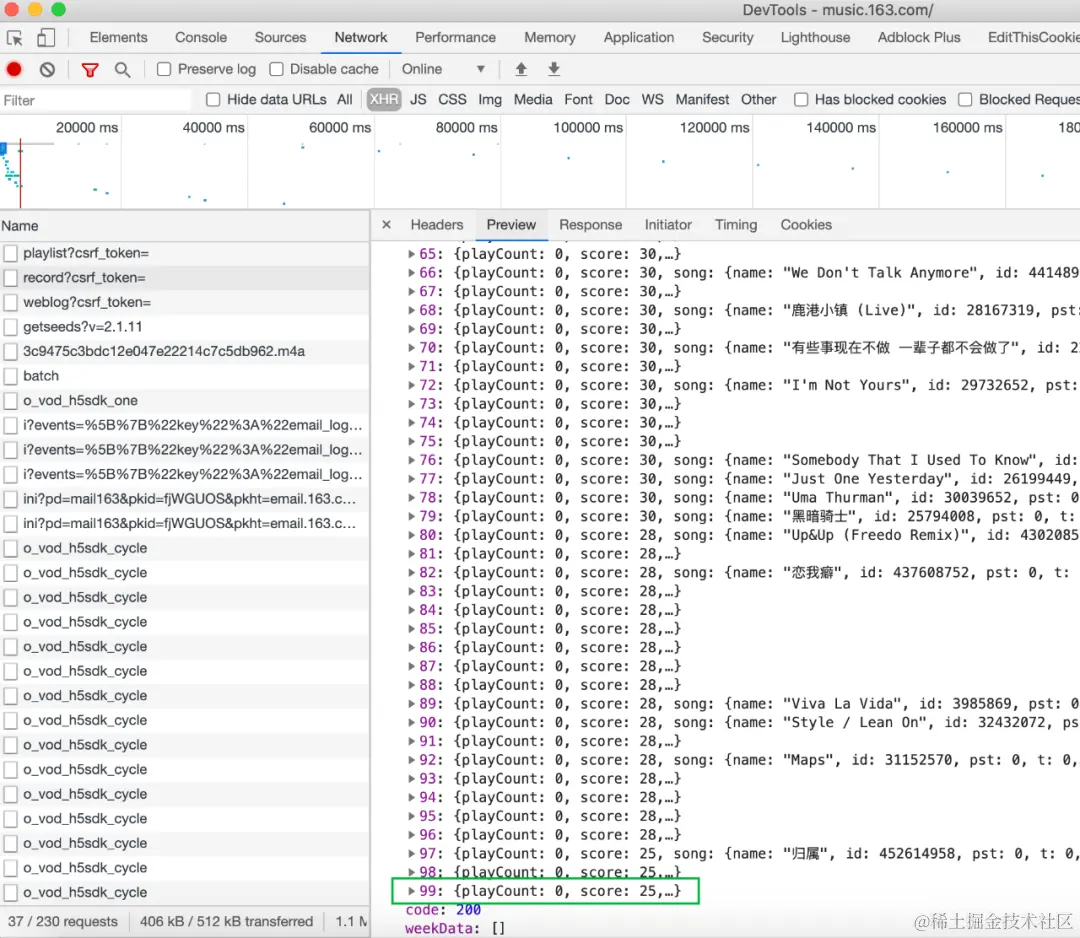Switch to the Elements panel
This screenshot has width=1080, height=938.
[x=118, y=37]
